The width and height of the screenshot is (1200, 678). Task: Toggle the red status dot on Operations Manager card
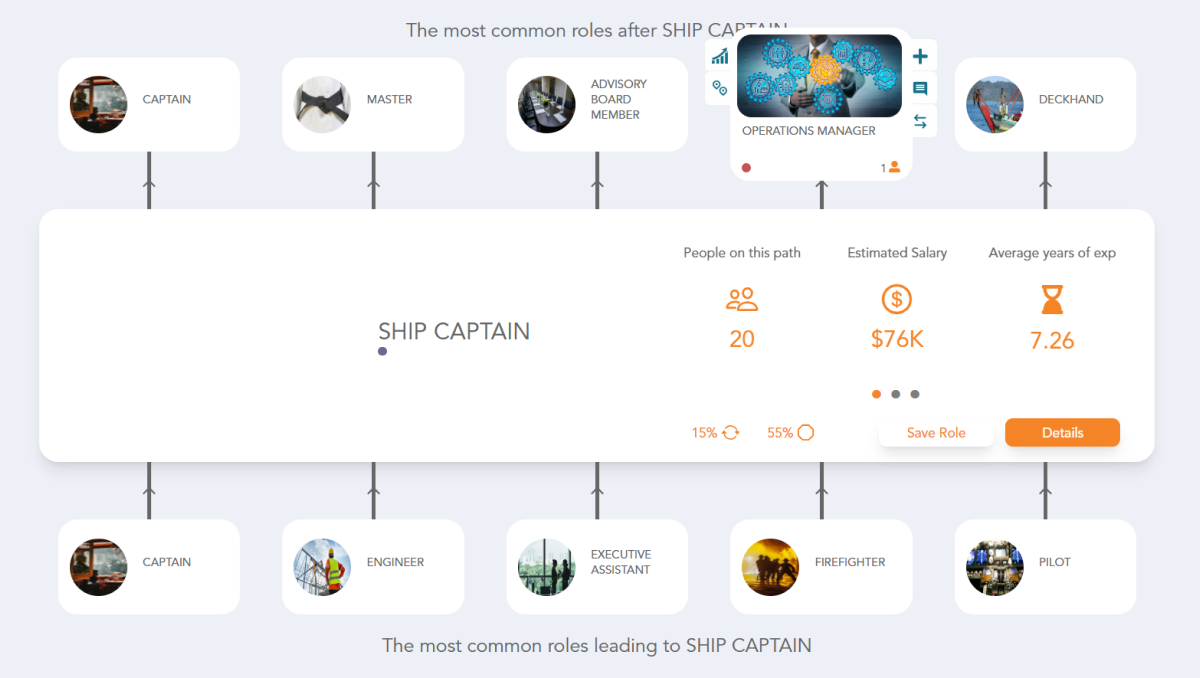click(x=746, y=167)
